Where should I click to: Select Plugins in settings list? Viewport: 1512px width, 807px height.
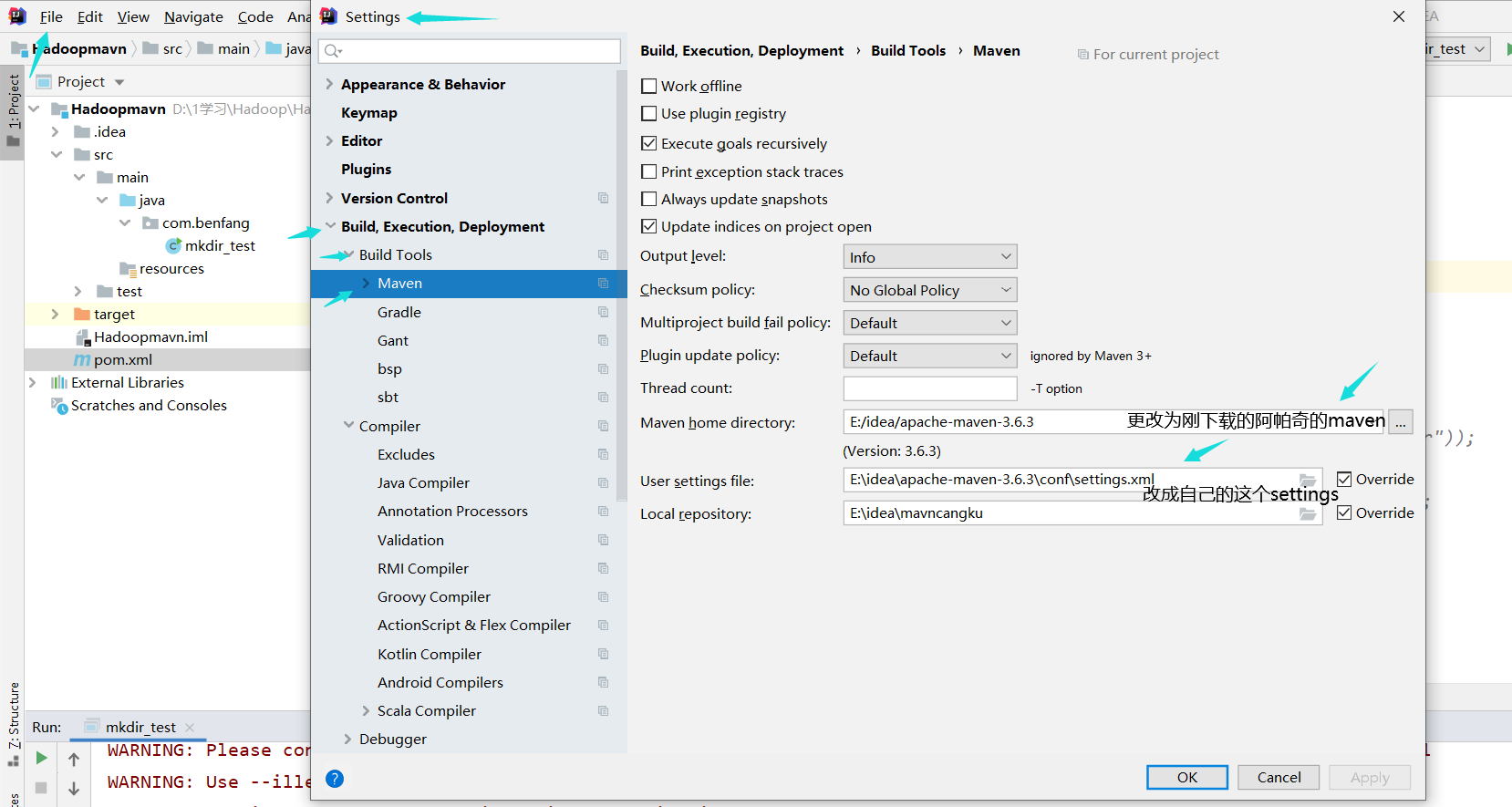tap(367, 169)
